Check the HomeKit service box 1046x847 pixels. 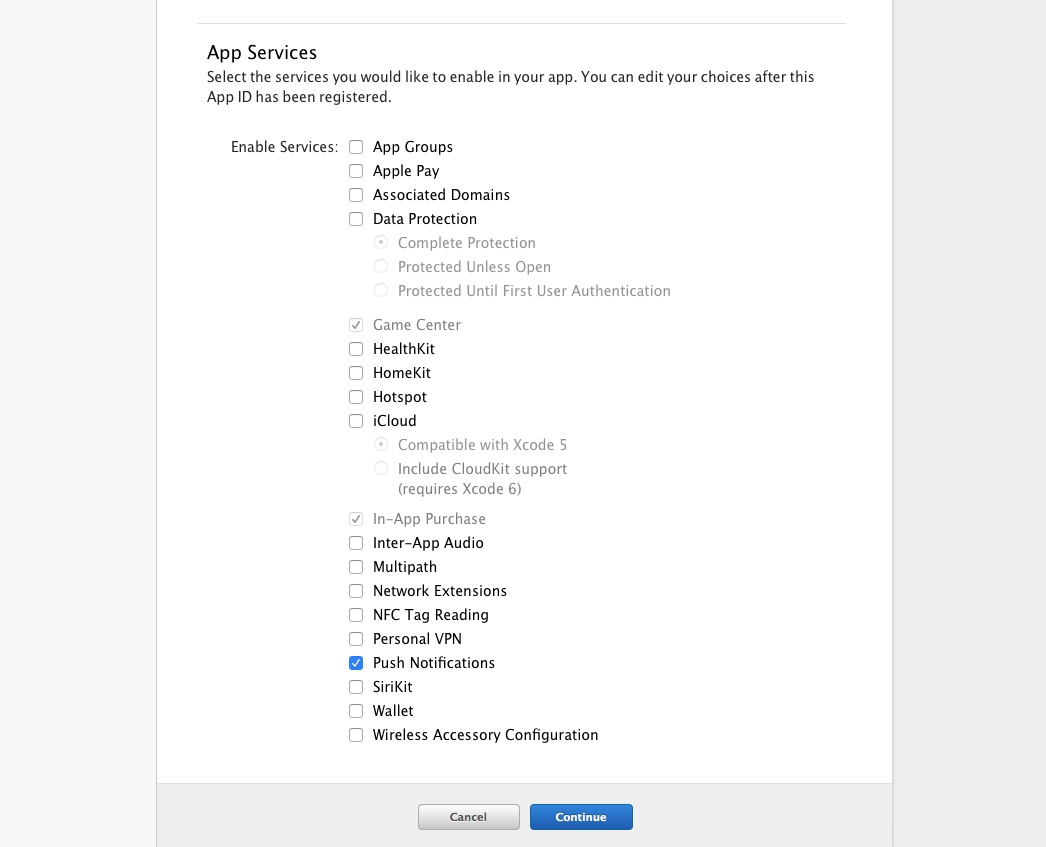tap(356, 373)
